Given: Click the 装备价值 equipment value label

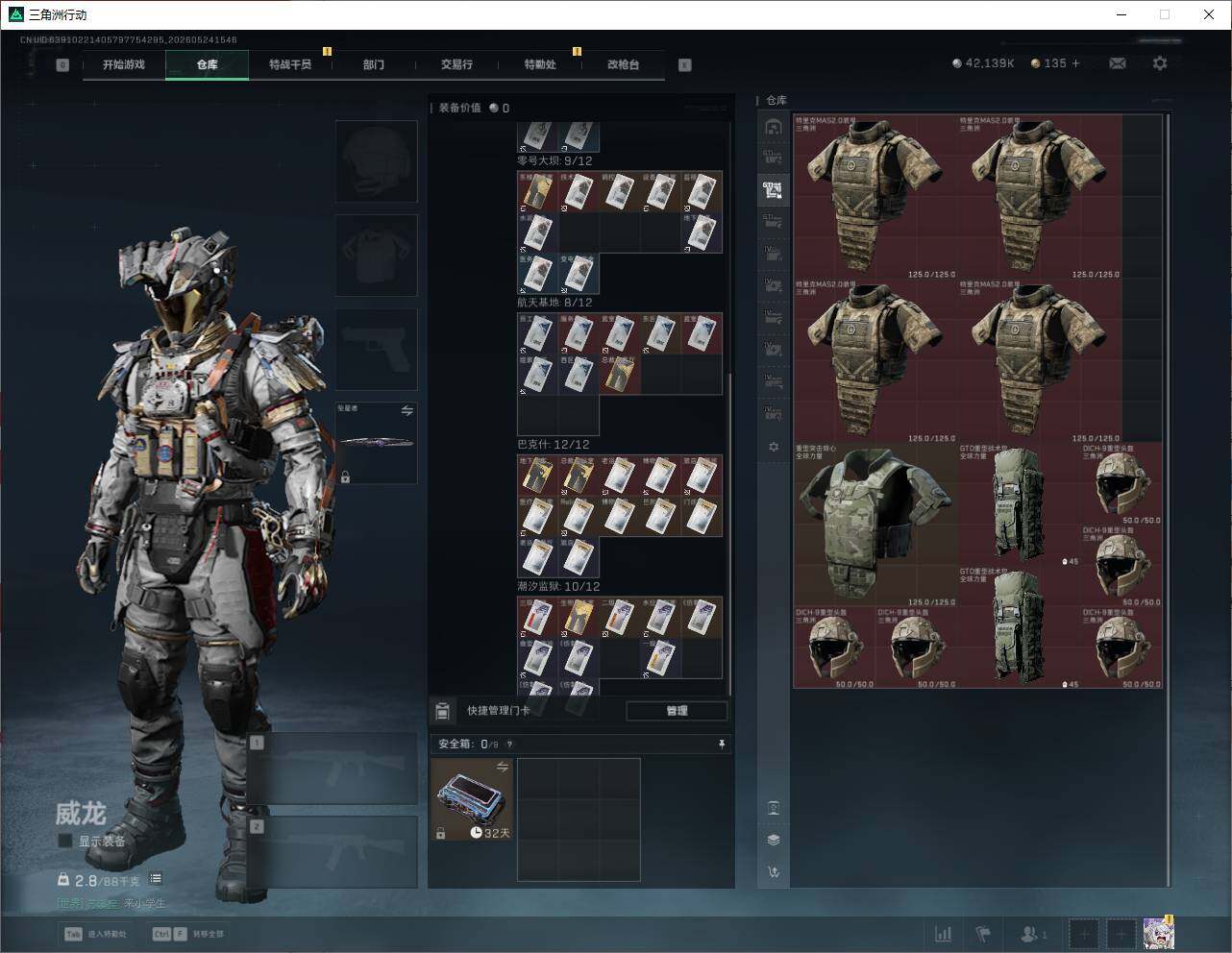Looking at the screenshot, I should [459, 108].
